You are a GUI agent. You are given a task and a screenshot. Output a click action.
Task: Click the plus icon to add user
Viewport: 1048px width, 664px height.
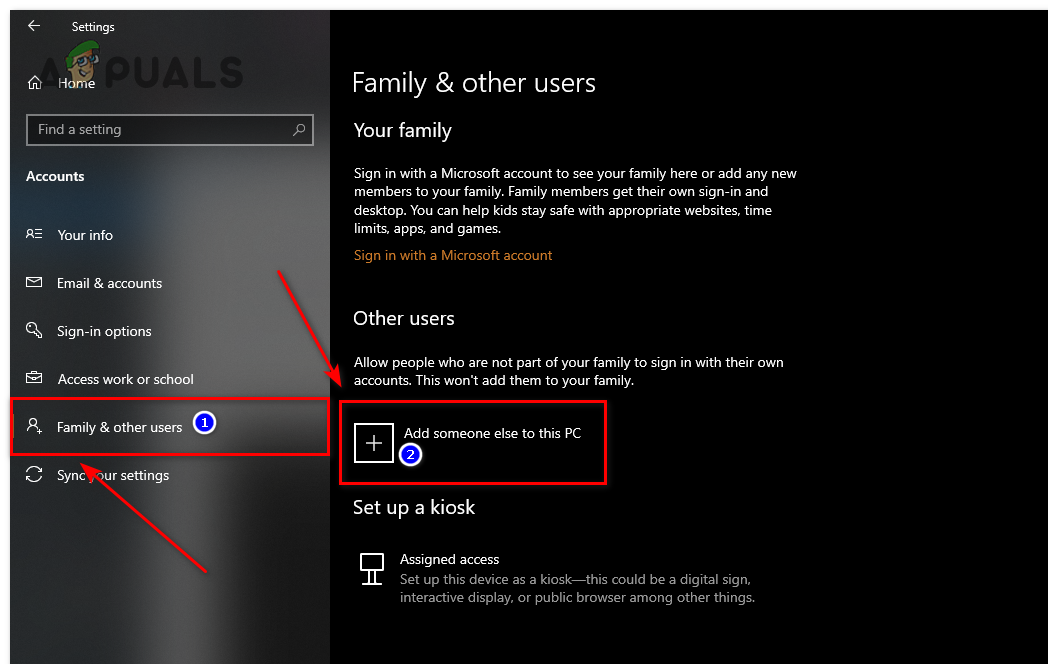pyautogui.click(x=375, y=443)
